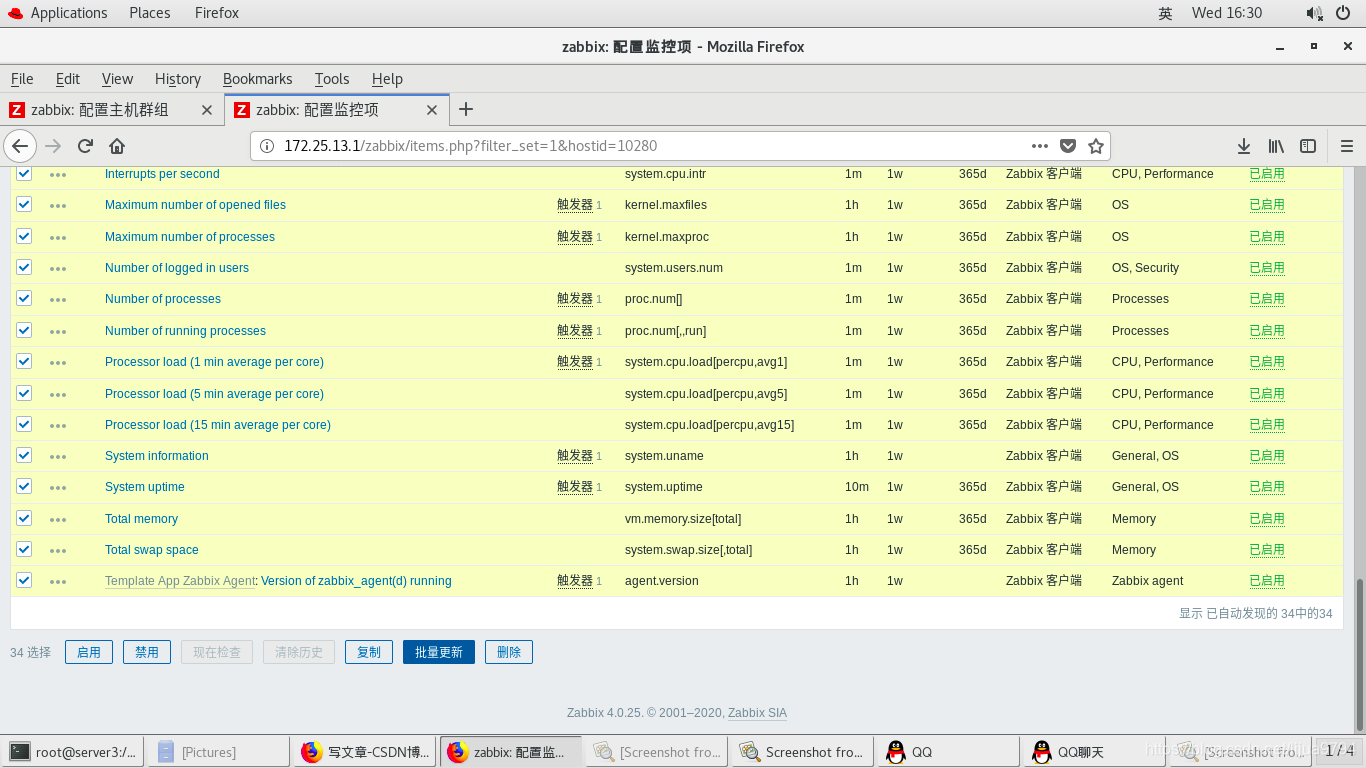Toggle the sidebar view icon

pos(1308,146)
